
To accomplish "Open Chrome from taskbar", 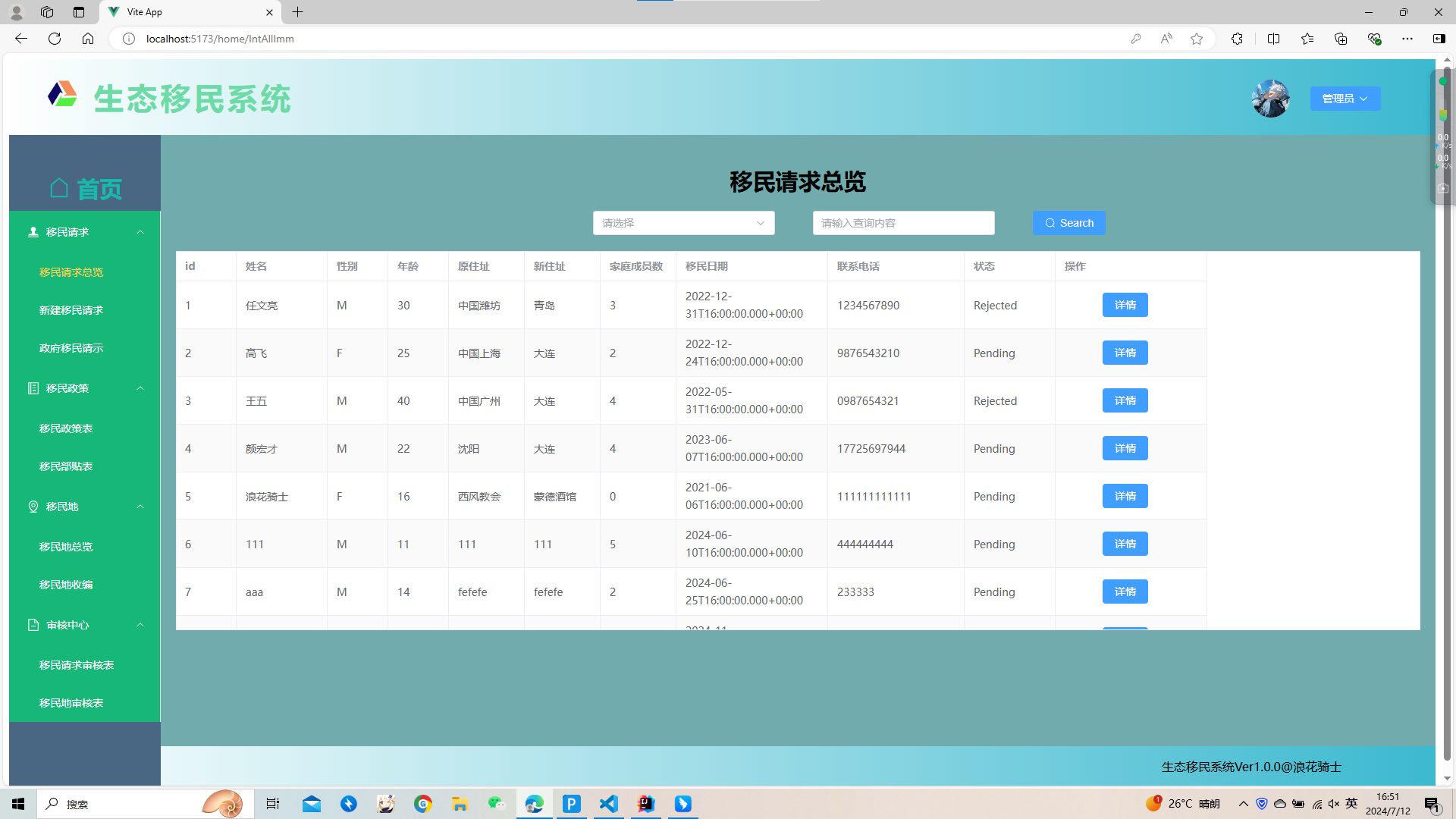I will coord(423,804).
